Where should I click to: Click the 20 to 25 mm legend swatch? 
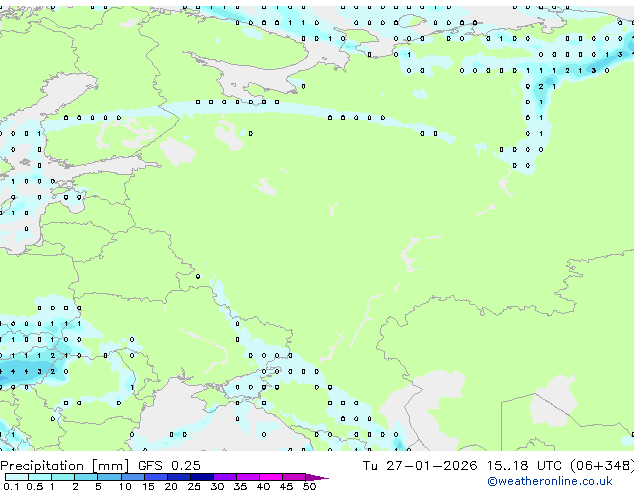(179, 477)
